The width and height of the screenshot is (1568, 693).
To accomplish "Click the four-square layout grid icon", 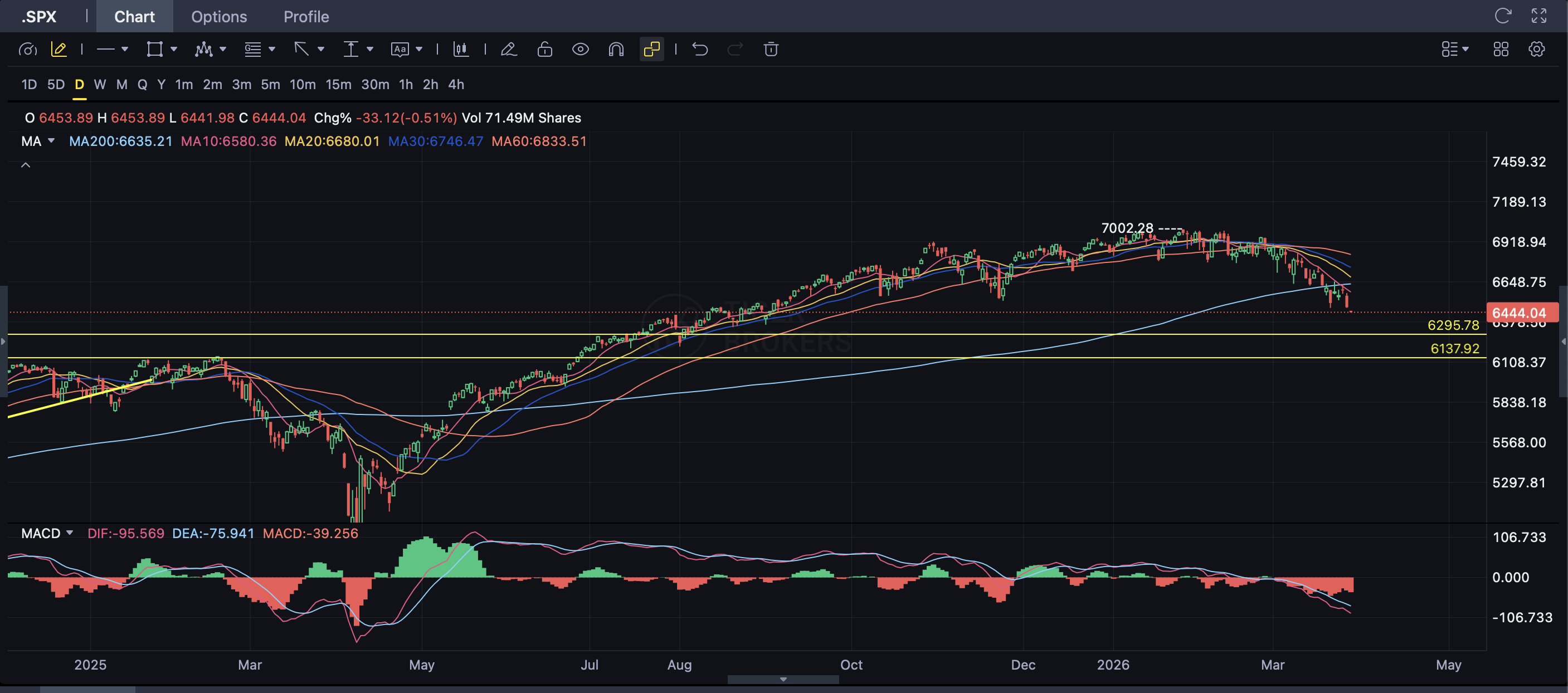I will pos(1501,49).
